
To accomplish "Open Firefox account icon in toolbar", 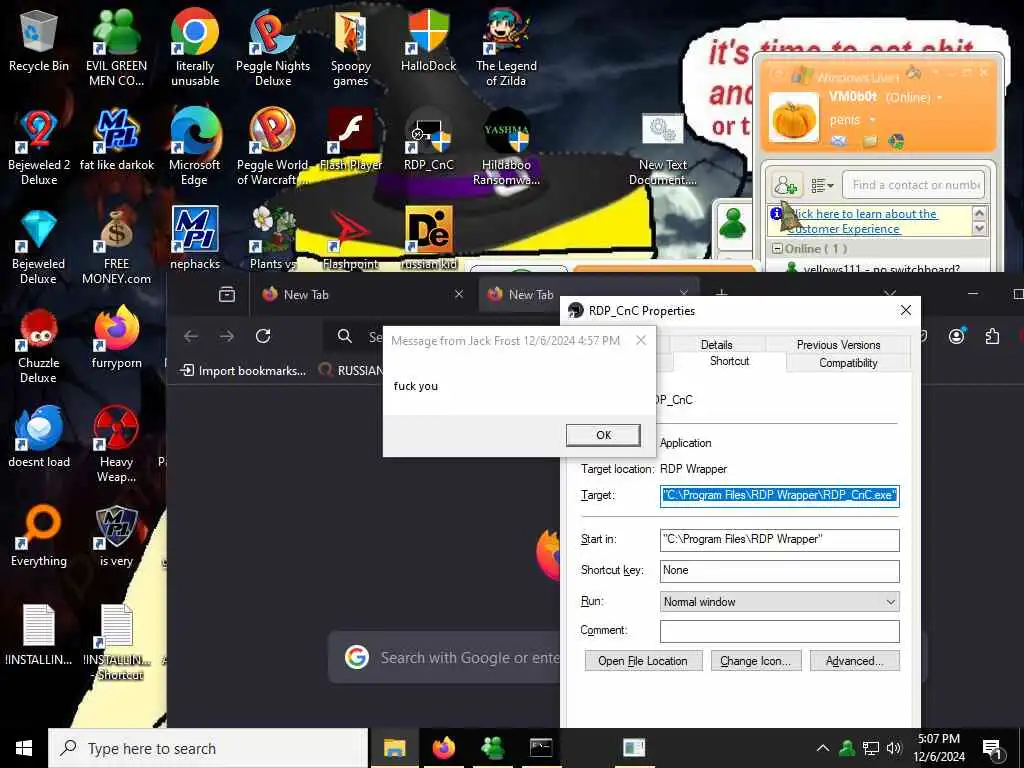I will [x=957, y=336].
